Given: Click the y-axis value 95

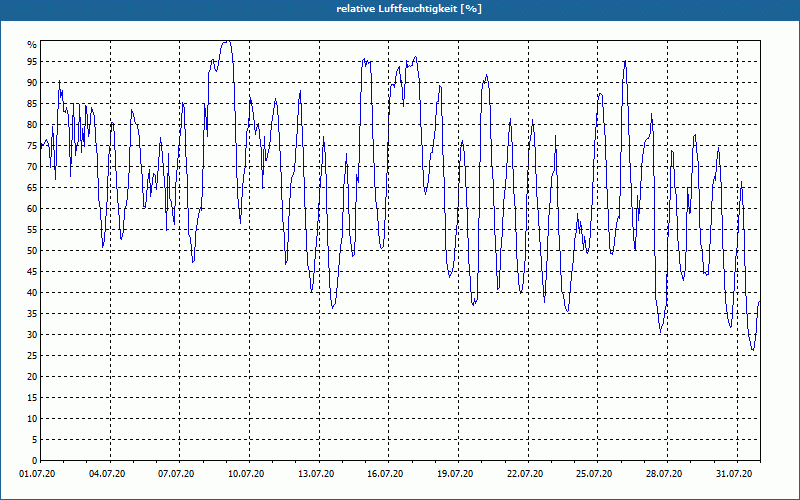Looking at the screenshot, I should coord(32,62).
